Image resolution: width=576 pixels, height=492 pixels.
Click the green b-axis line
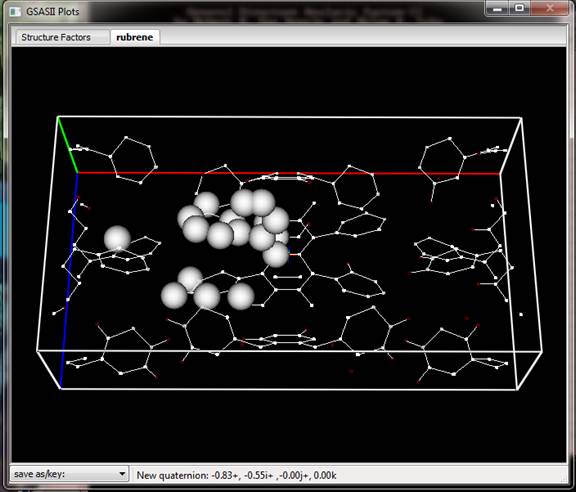[68, 144]
